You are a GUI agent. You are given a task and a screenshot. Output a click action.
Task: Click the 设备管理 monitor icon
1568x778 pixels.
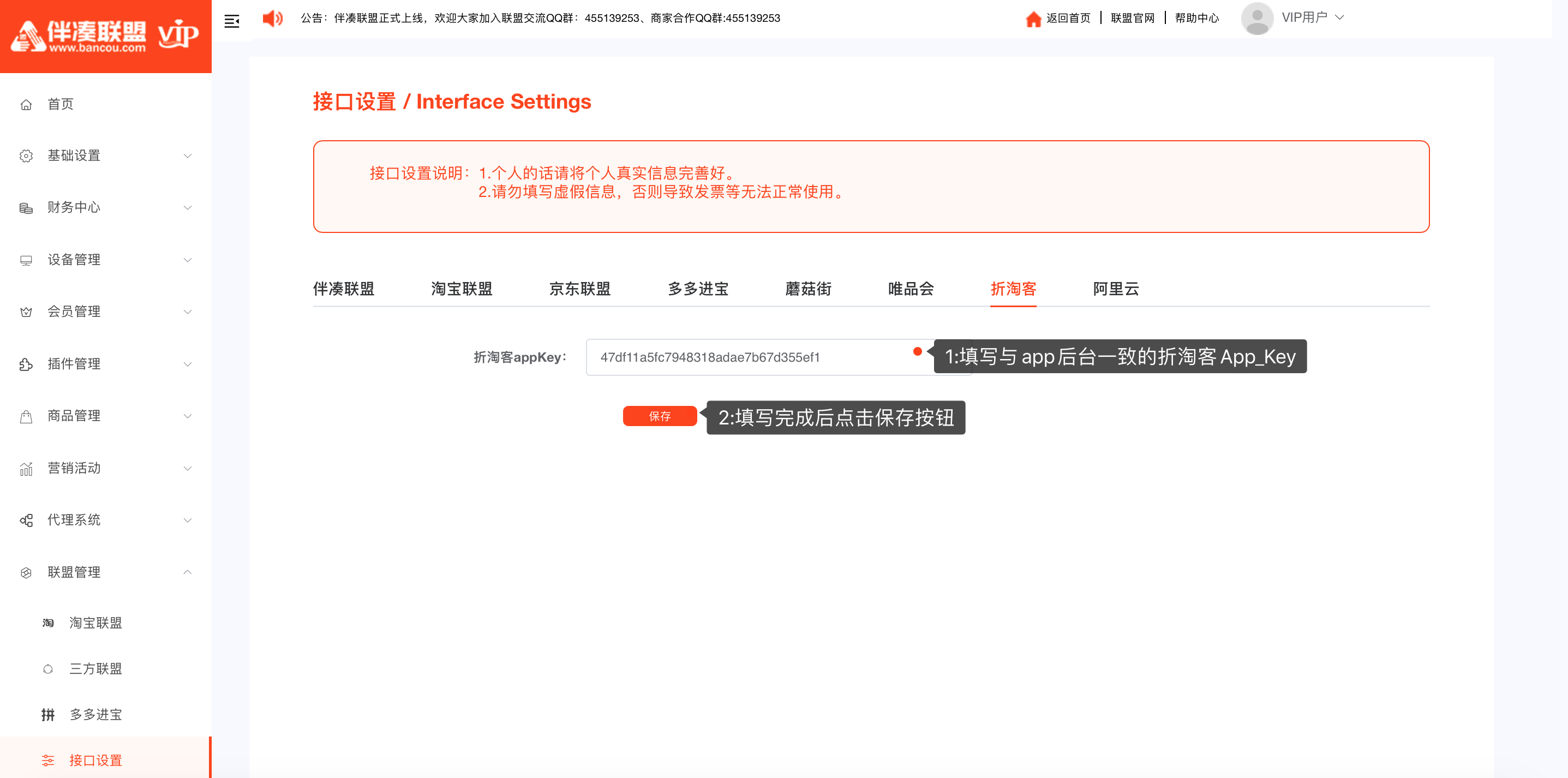[26, 261]
